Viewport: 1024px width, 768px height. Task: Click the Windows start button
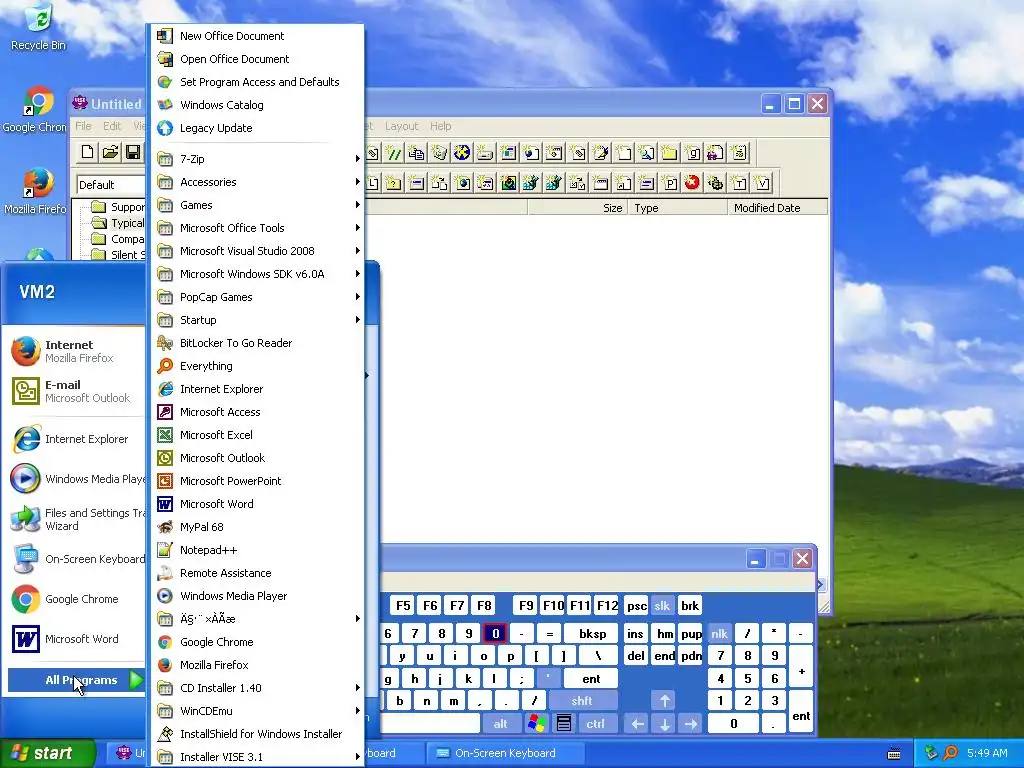48,753
